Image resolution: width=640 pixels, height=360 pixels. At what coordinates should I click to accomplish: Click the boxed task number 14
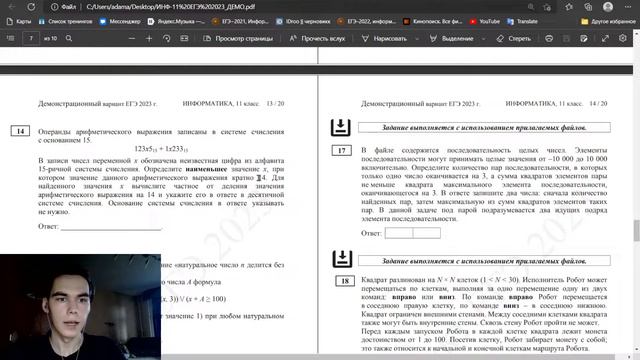[20, 131]
